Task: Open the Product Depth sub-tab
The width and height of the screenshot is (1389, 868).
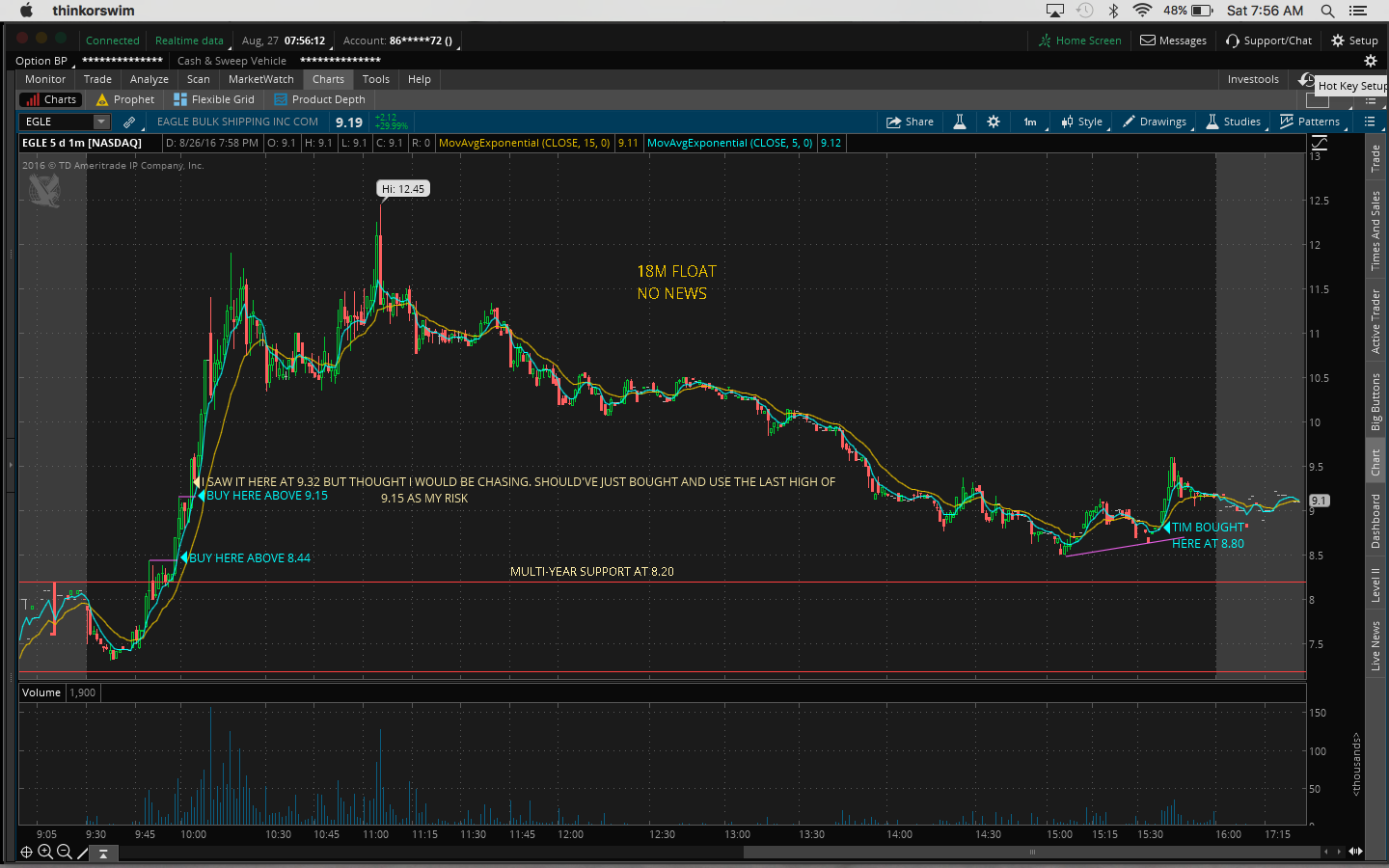Action: click(319, 99)
